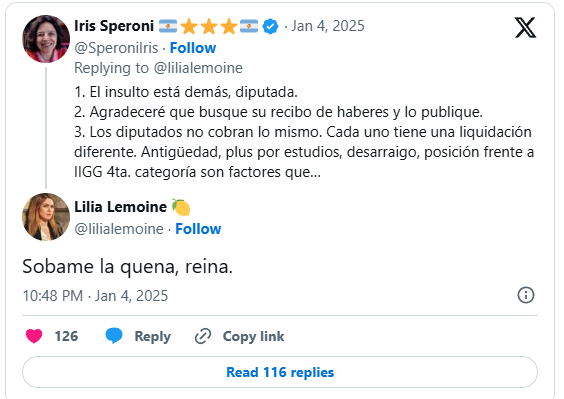The width and height of the screenshot is (564, 399).
Task: Open the Read 116 replies button
Action: click(280, 372)
